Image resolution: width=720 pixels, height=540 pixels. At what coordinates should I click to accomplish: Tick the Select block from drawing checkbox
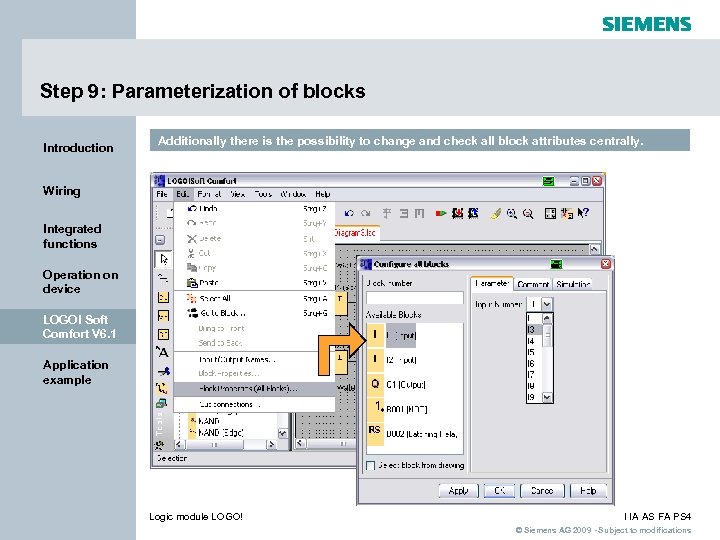[371, 466]
